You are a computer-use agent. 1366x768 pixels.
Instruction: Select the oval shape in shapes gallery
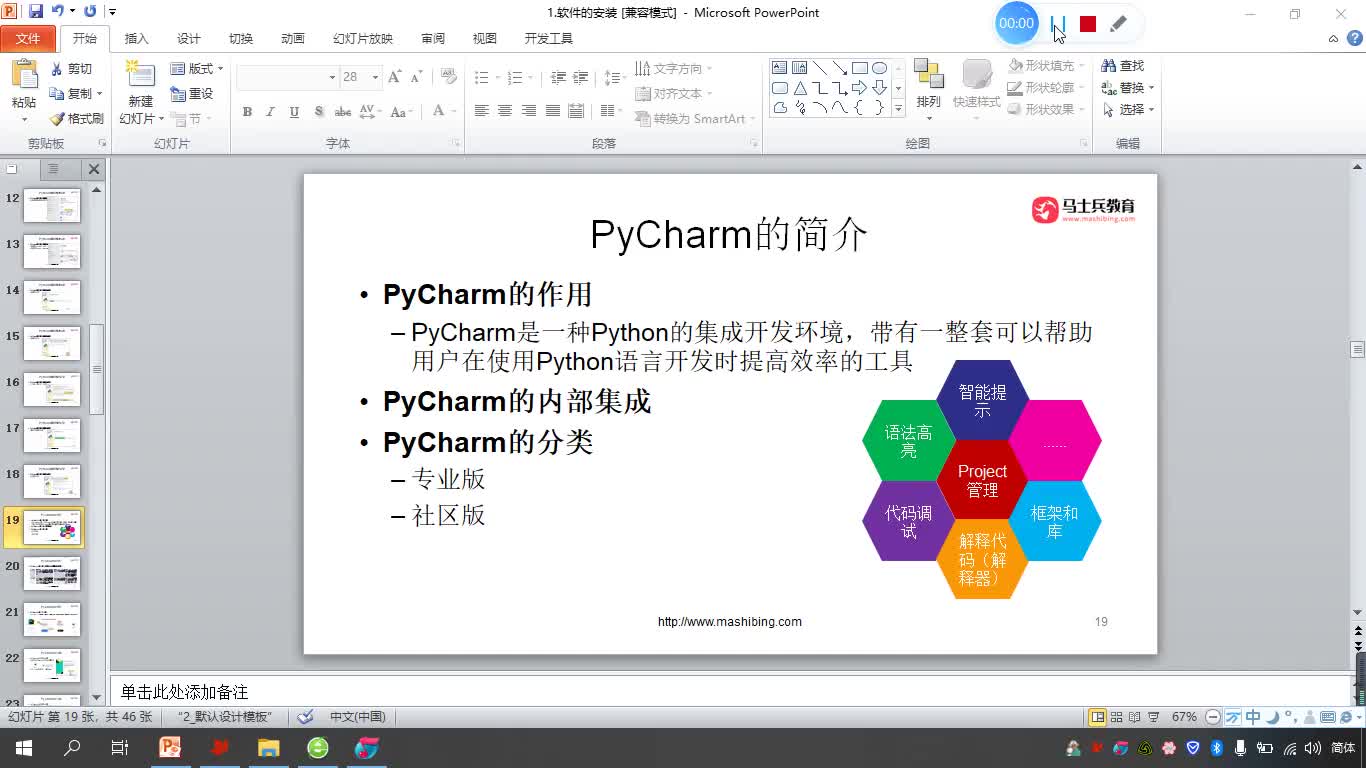pos(879,68)
